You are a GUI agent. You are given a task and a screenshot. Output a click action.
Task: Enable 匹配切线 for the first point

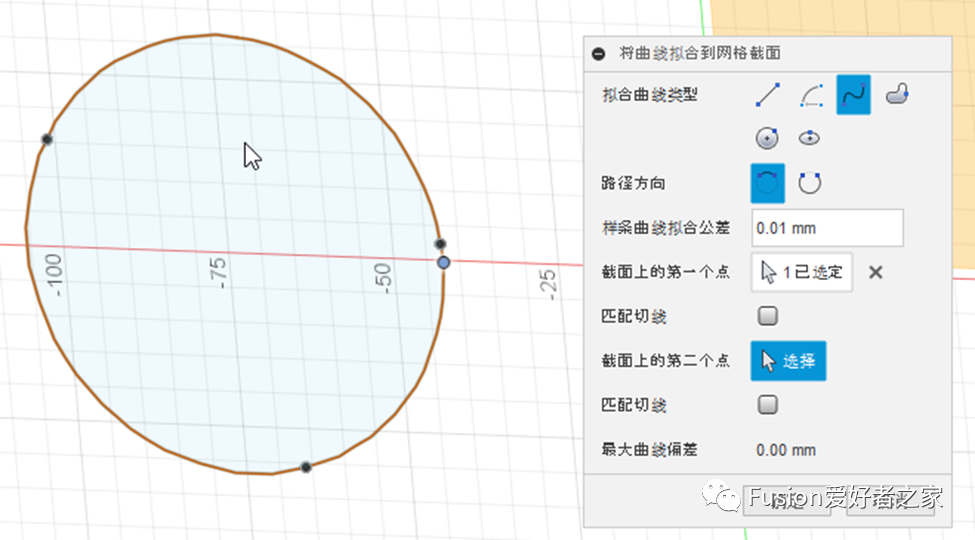pos(767,315)
